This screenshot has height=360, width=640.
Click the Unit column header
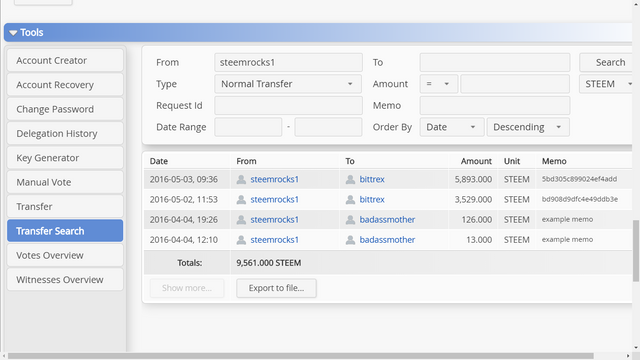point(512,161)
